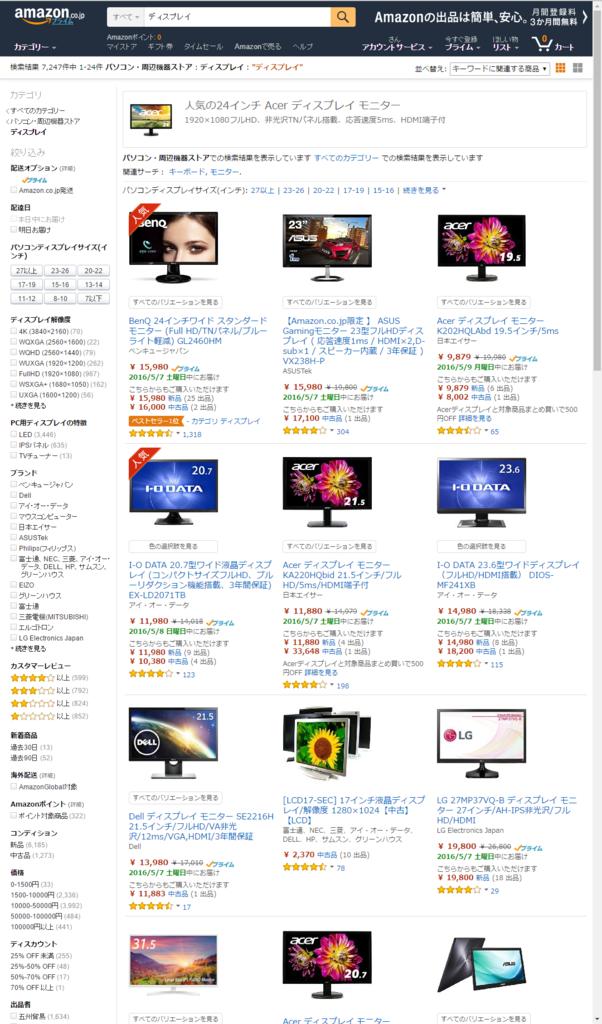Expand the カテゴリー navigation menu
This screenshot has height=1024, width=602.
(35, 47)
